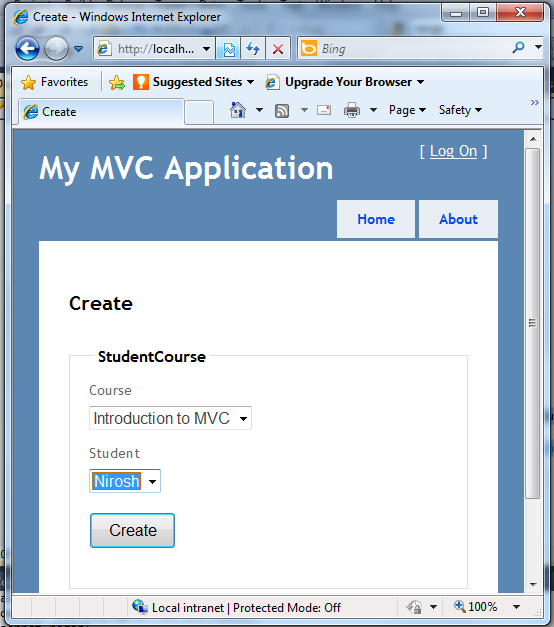Click inside the Bing search field
This screenshot has height=627, width=554.
[412, 48]
